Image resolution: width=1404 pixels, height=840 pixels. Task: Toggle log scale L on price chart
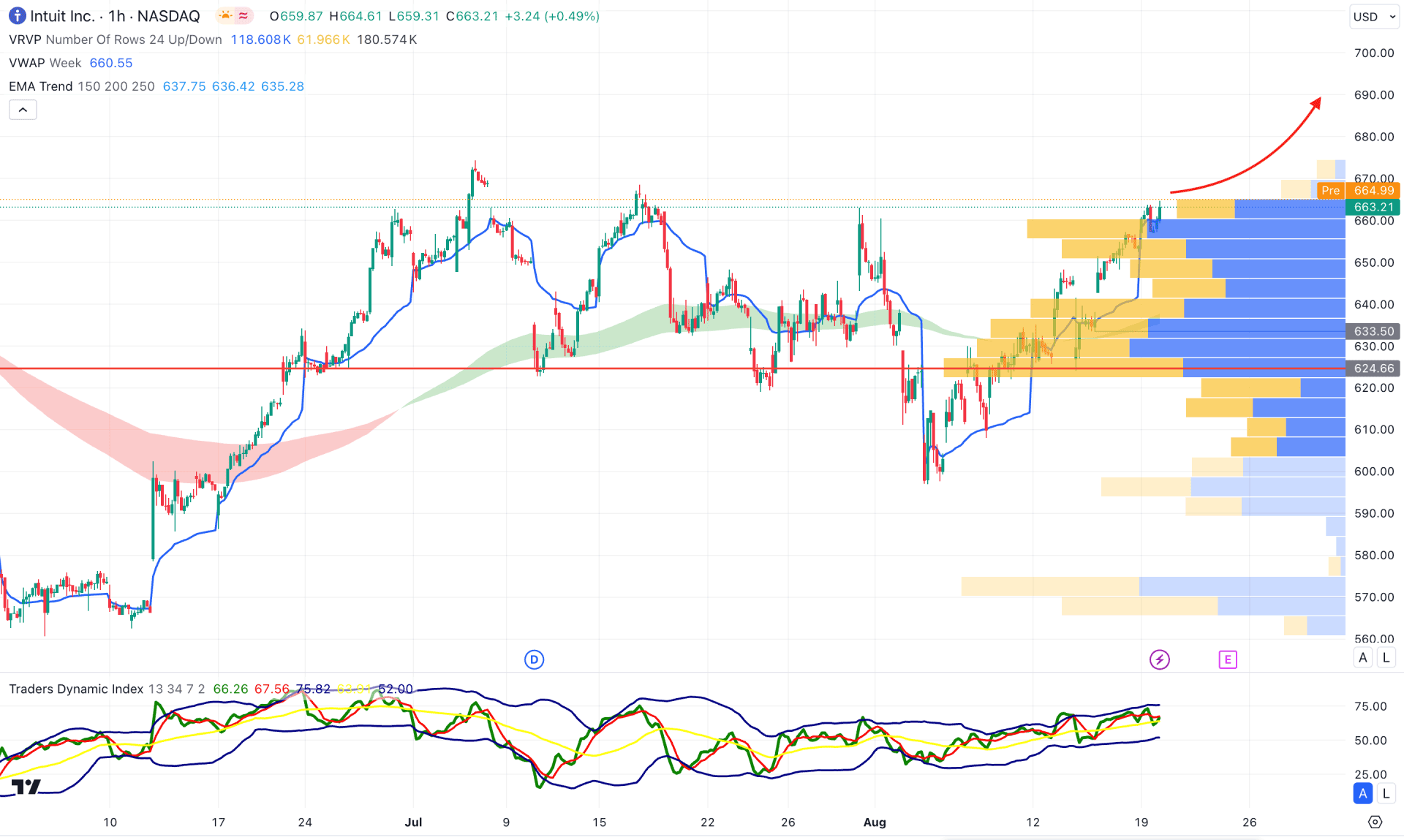coord(1386,657)
